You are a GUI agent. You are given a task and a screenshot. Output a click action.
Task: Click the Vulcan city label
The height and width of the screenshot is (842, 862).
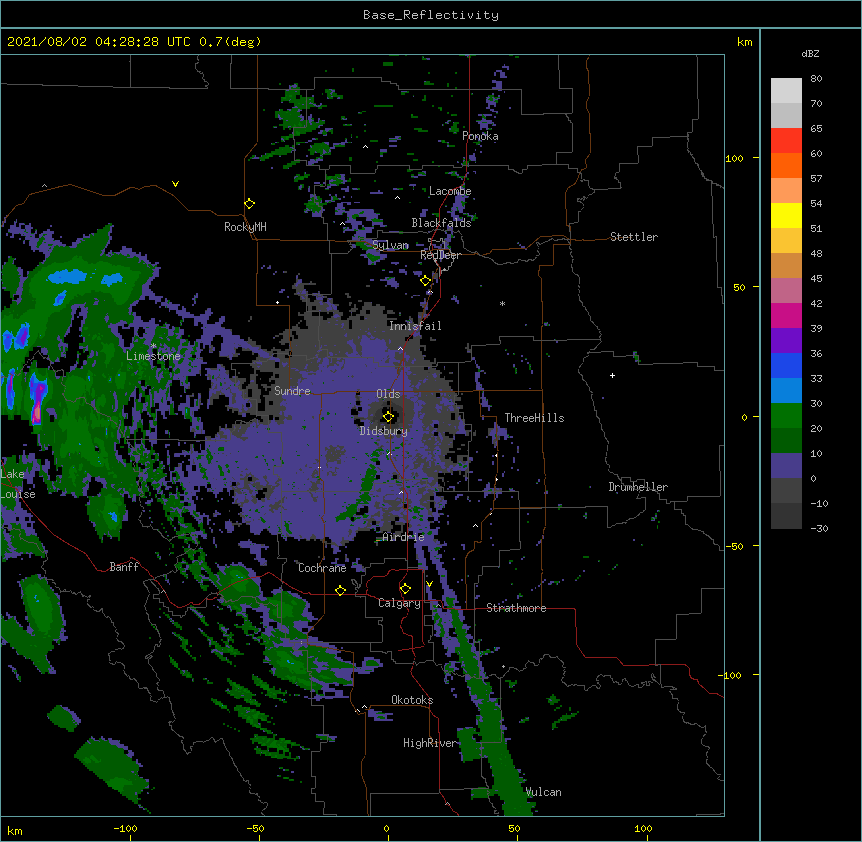point(544,792)
